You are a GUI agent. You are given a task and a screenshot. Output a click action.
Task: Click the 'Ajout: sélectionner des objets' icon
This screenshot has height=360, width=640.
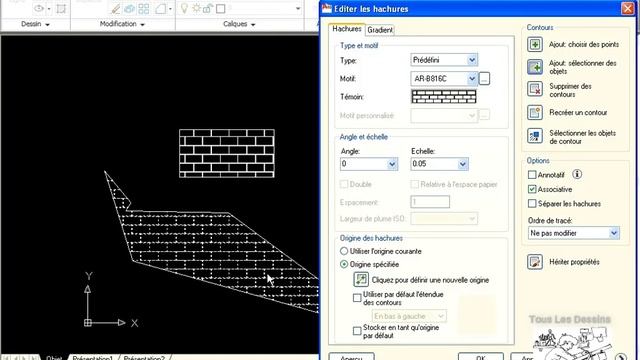pos(535,67)
